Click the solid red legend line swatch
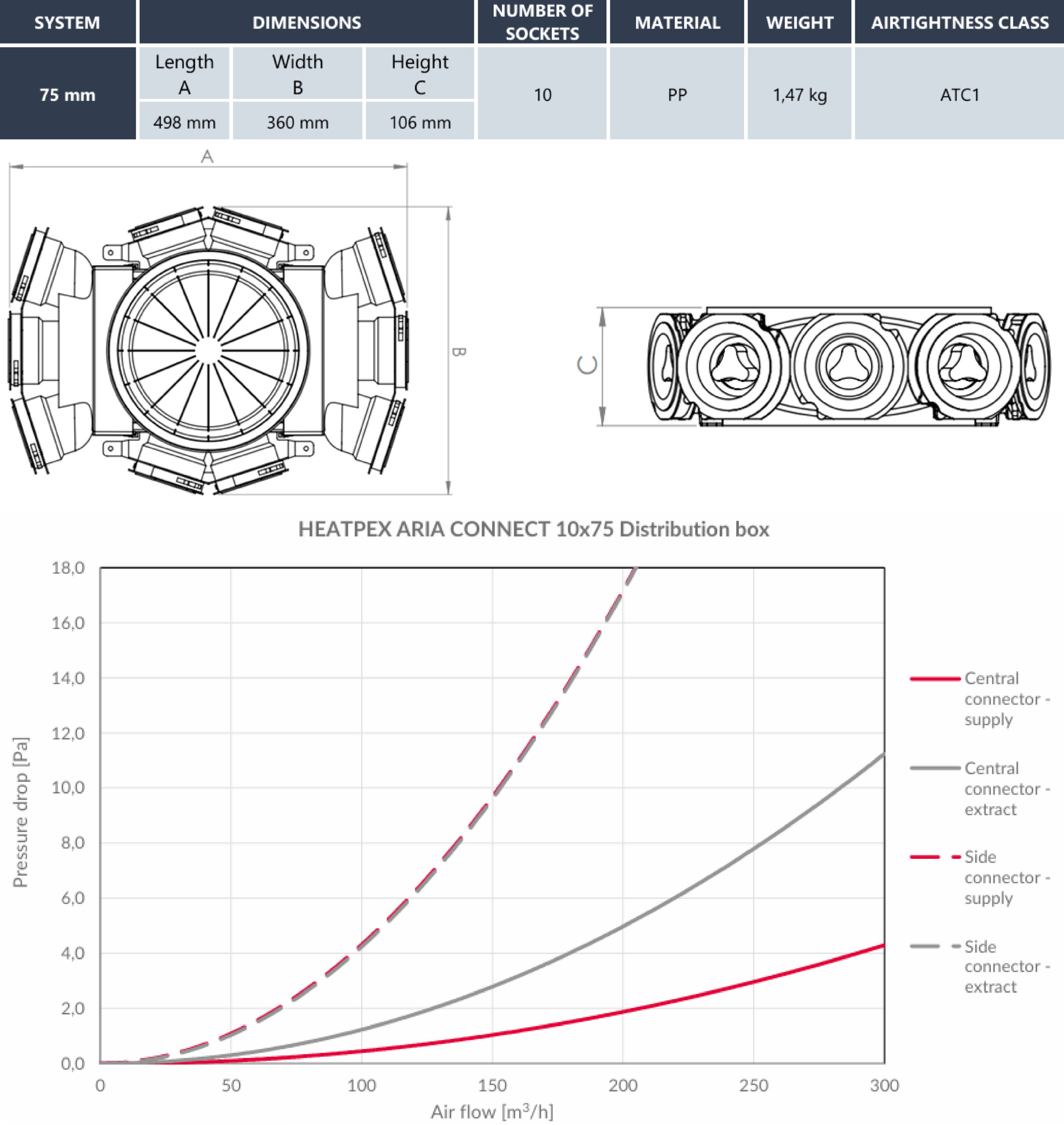The image size is (1064, 1125). click(935, 678)
